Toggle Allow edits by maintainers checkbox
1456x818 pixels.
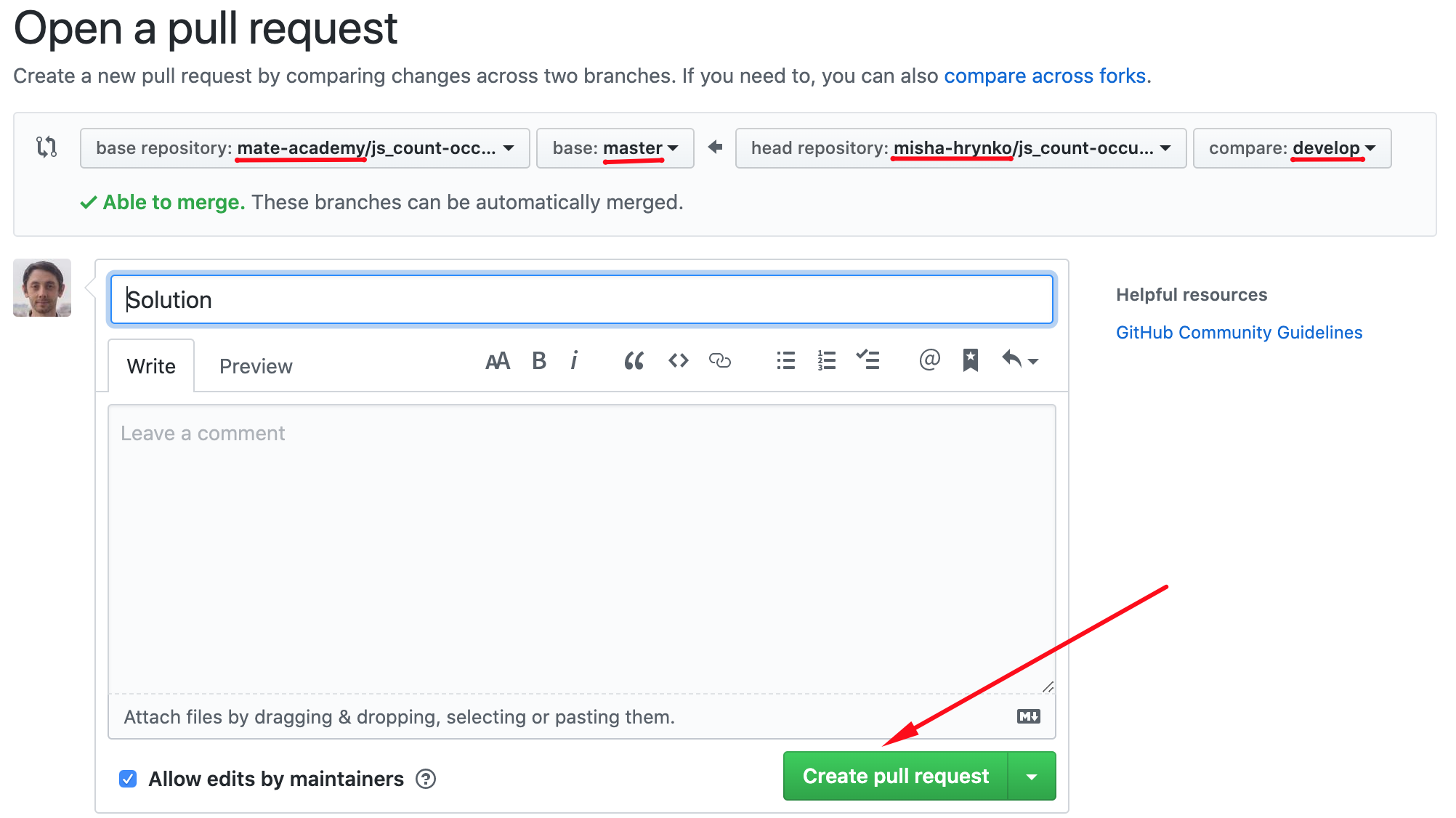click(128, 779)
